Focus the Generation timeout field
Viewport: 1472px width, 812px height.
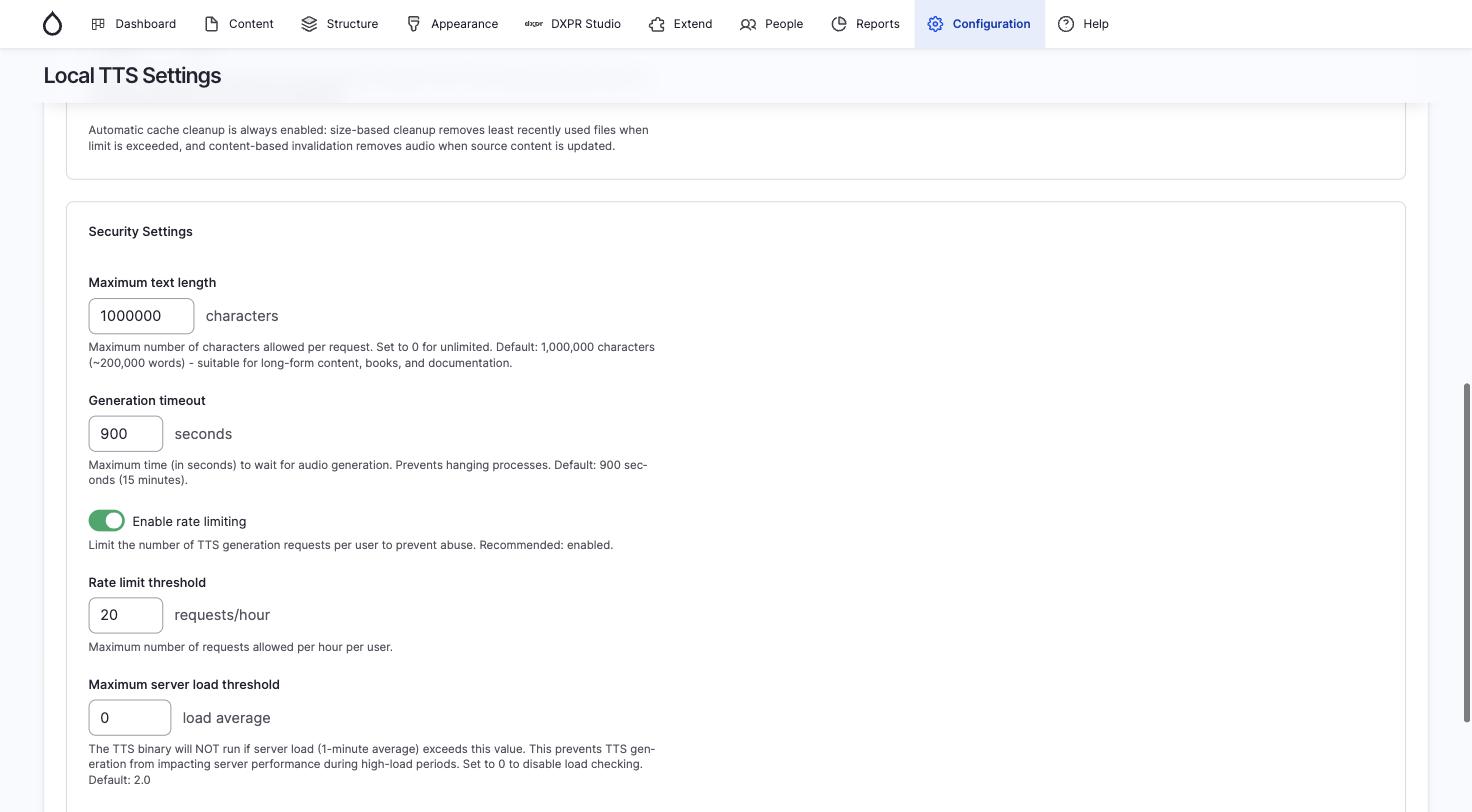[x=125, y=434]
